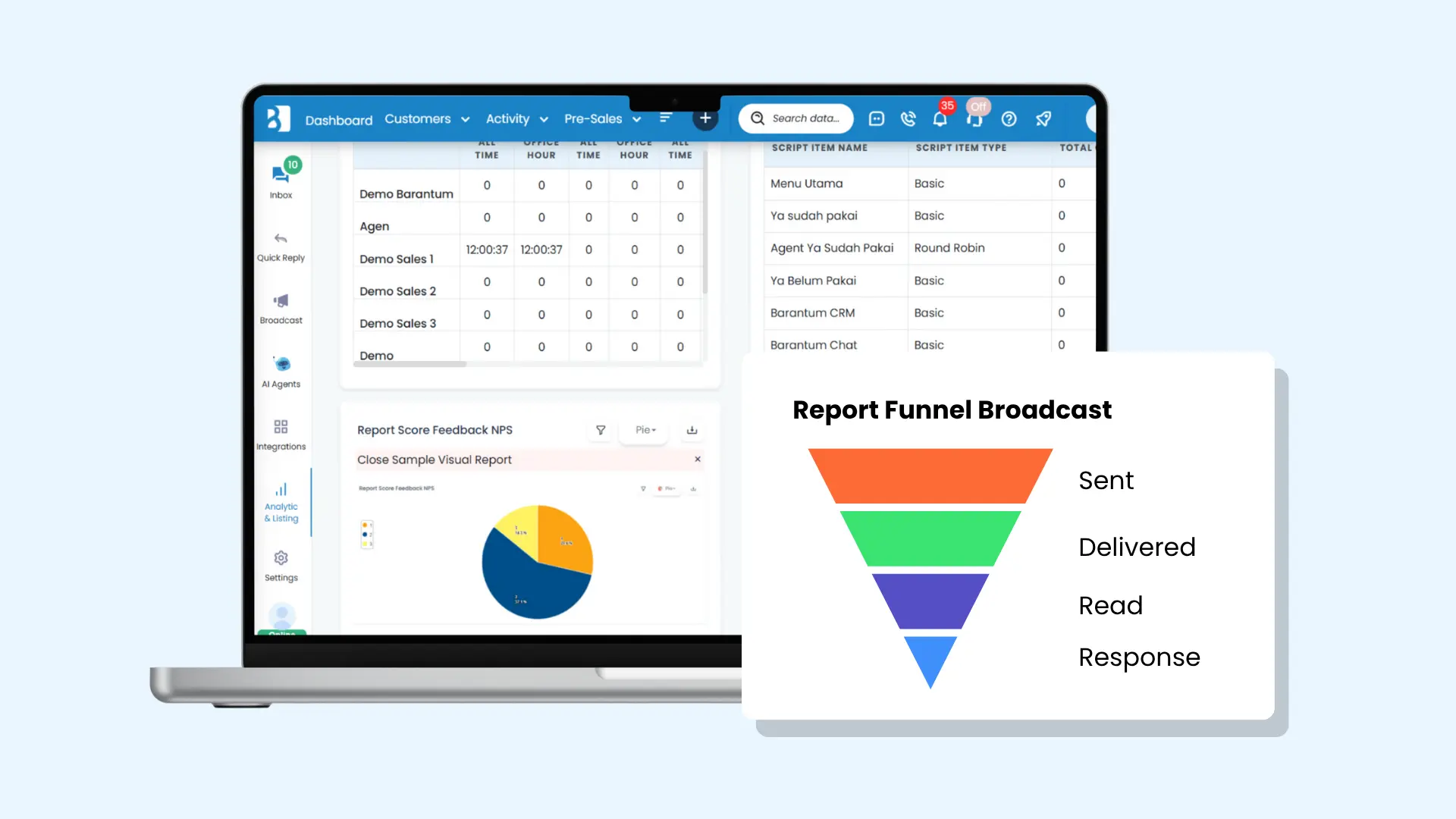Screen dimensions: 1456x819
Task: Click the notification bell with 35 badge
Action: (x=940, y=119)
